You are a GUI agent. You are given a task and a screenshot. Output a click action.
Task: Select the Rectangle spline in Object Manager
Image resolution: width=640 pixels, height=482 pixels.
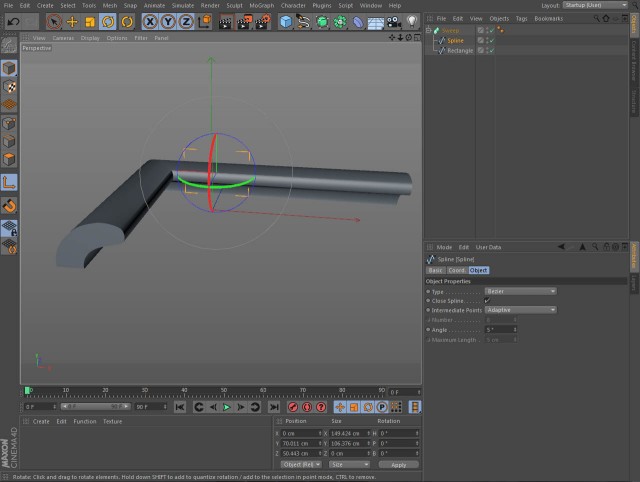[460, 51]
